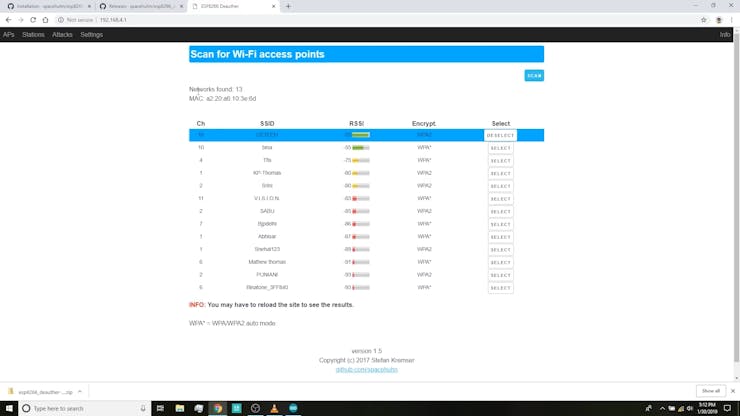Open VLC media player from the taskbar
This screenshot has width=740, height=416.
(274, 408)
